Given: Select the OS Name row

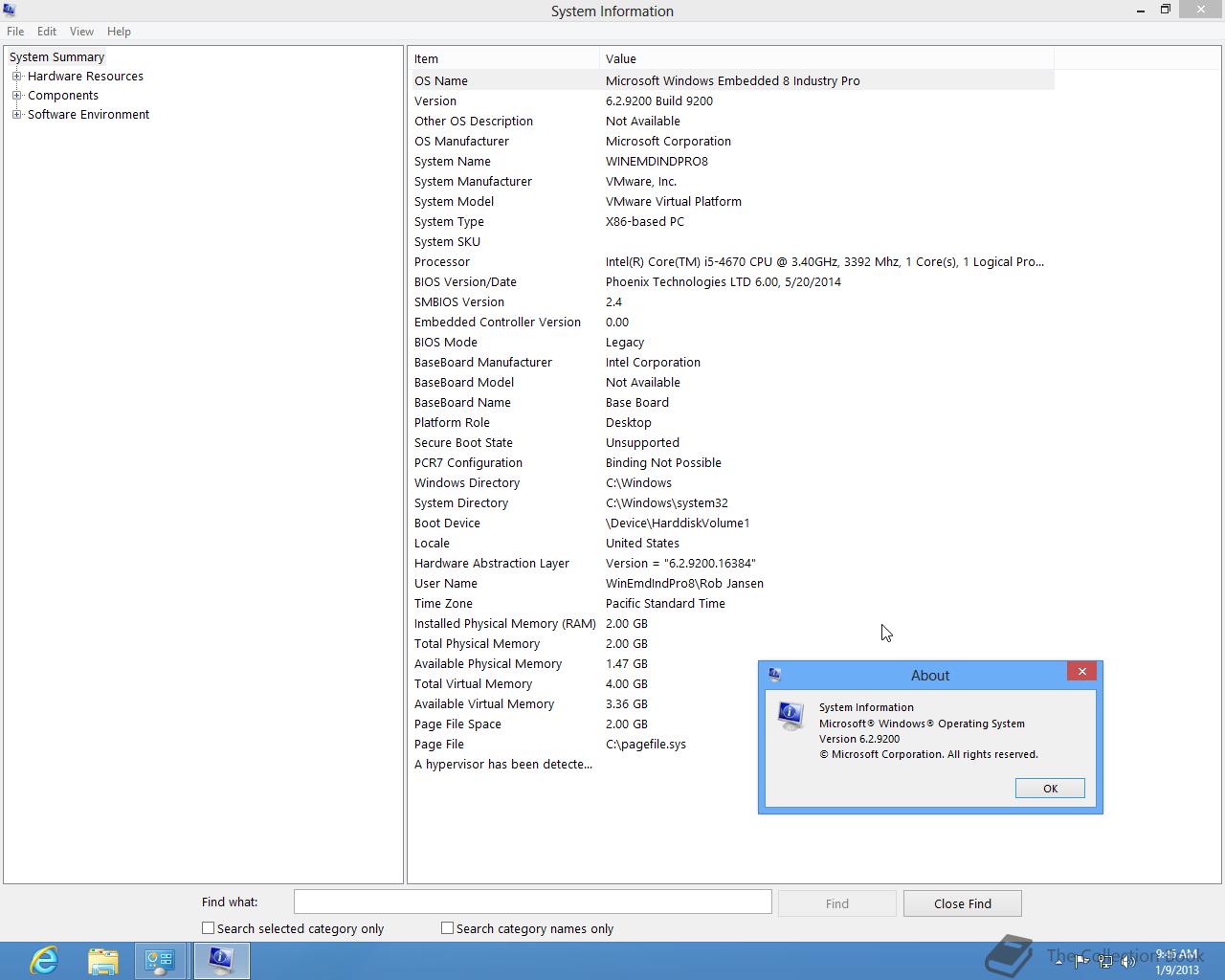Looking at the screenshot, I should tap(732, 80).
